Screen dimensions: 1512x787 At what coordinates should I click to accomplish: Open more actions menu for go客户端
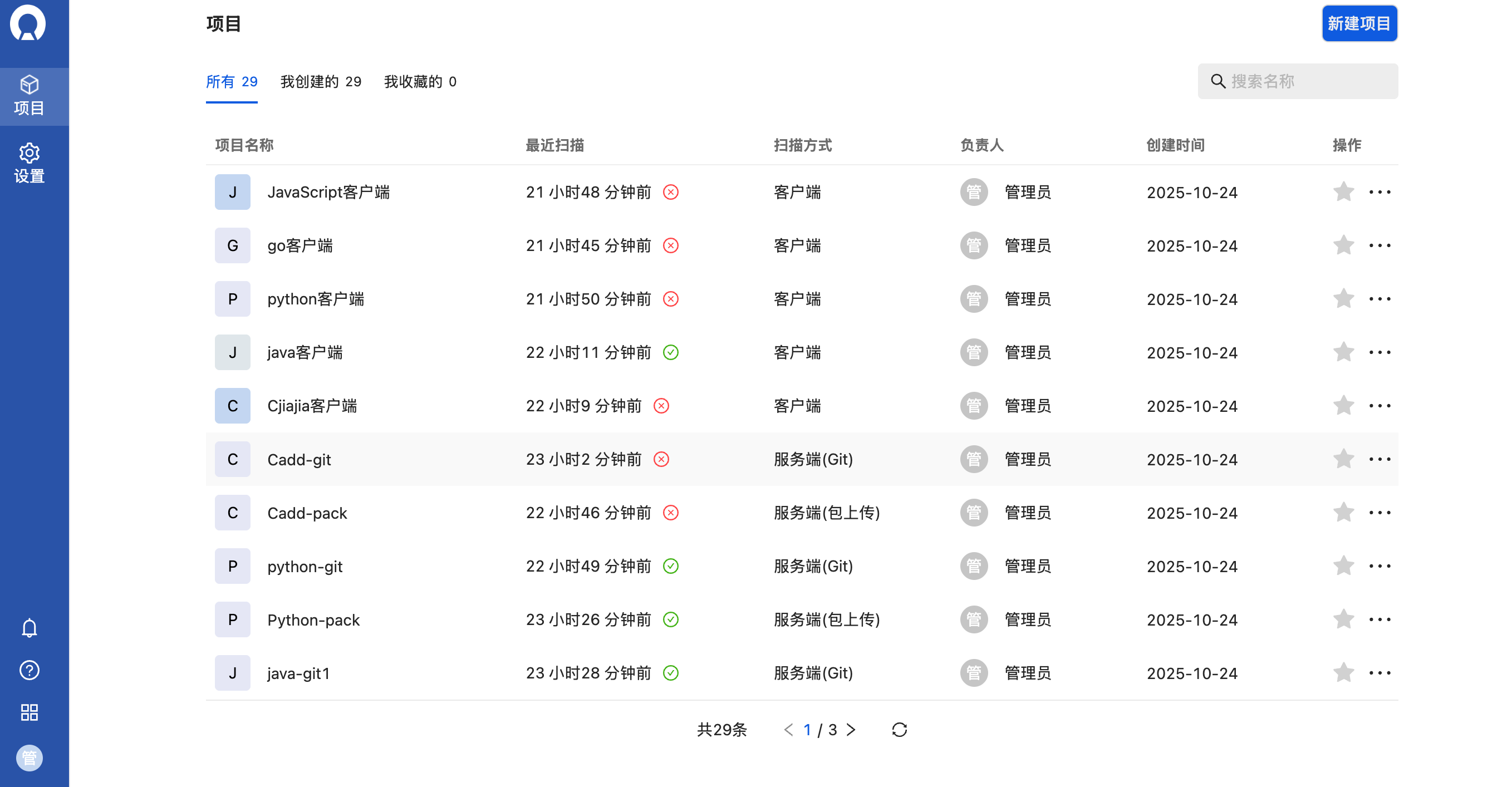pos(1380,245)
